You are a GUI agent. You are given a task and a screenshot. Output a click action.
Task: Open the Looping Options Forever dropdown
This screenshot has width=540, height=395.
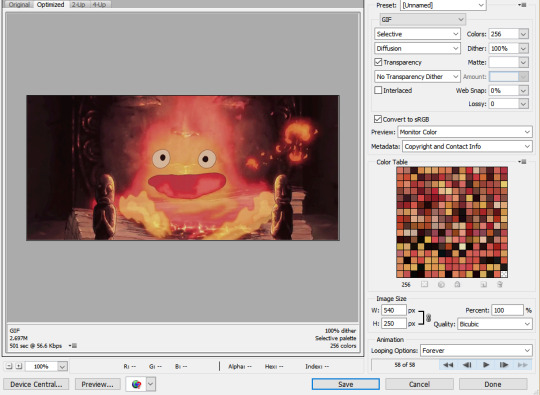pyautogui.click(x=476, y=351)
